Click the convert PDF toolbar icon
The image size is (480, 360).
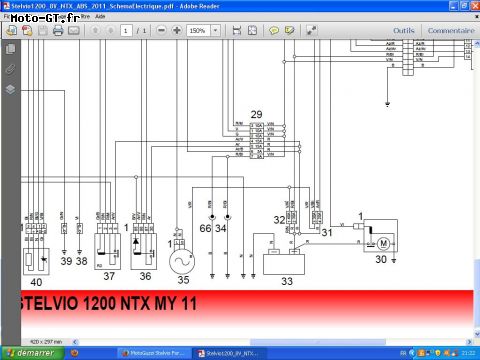click(27, 31)
